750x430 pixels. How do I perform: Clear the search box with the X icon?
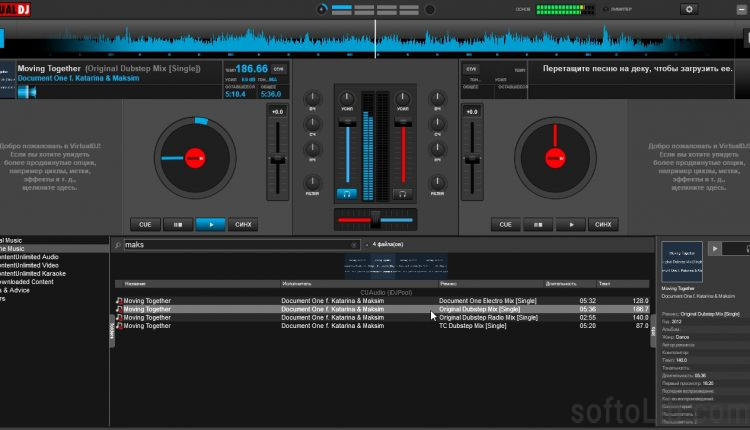click(x=354, y=245)
